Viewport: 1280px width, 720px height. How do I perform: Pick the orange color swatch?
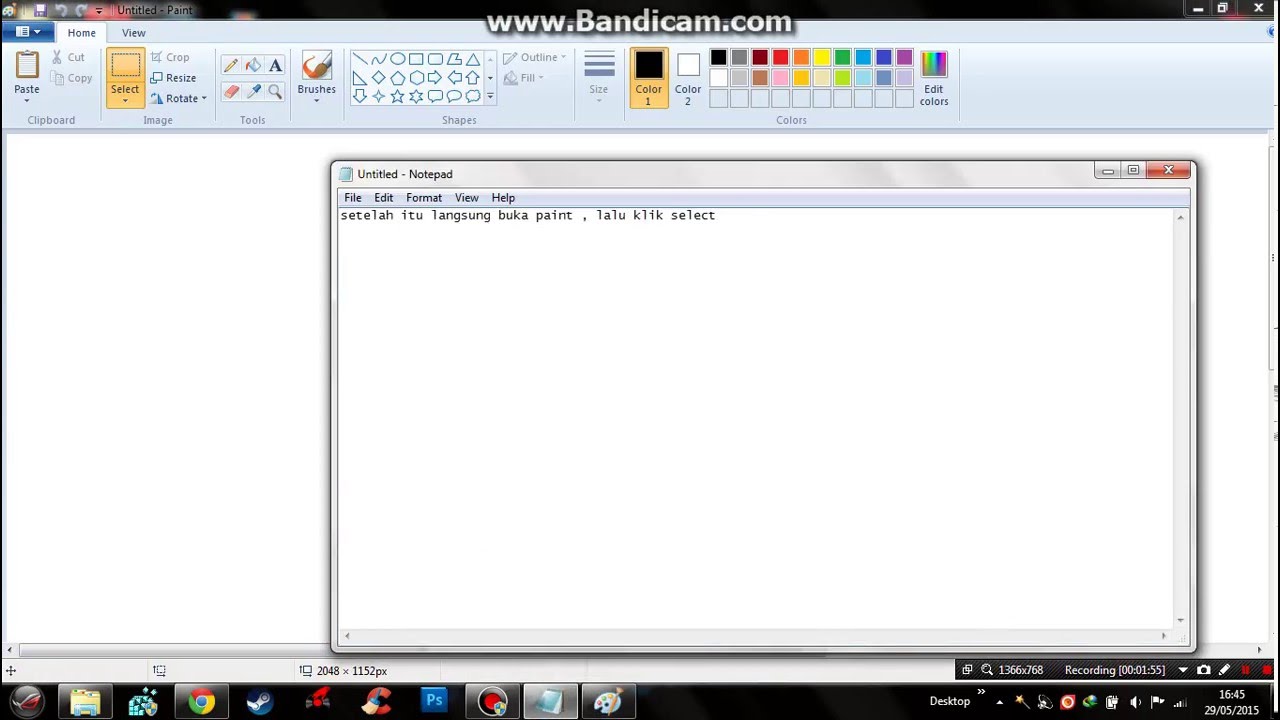801,58
